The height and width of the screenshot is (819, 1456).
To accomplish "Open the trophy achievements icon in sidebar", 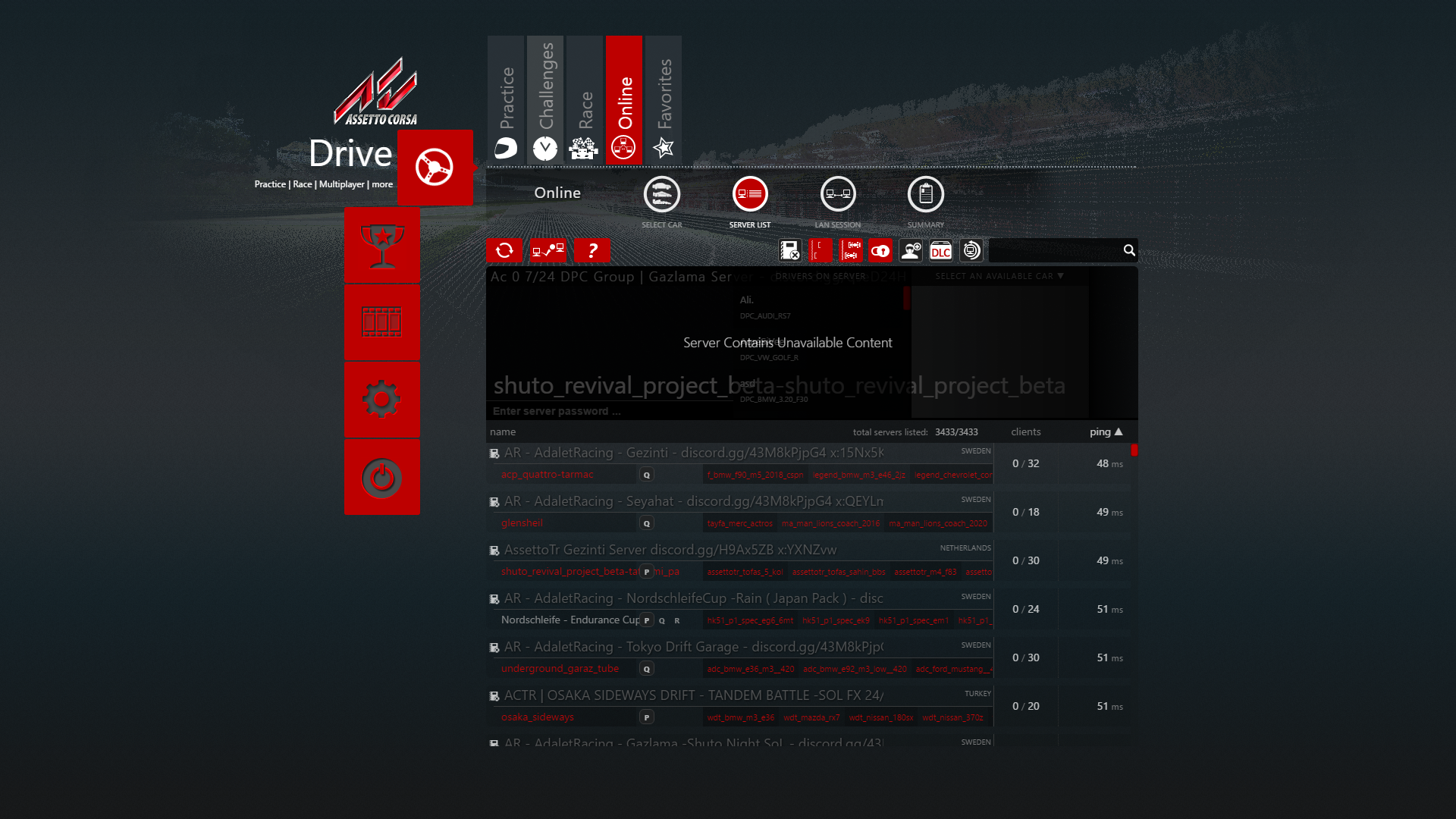I will tap(381, 245).
